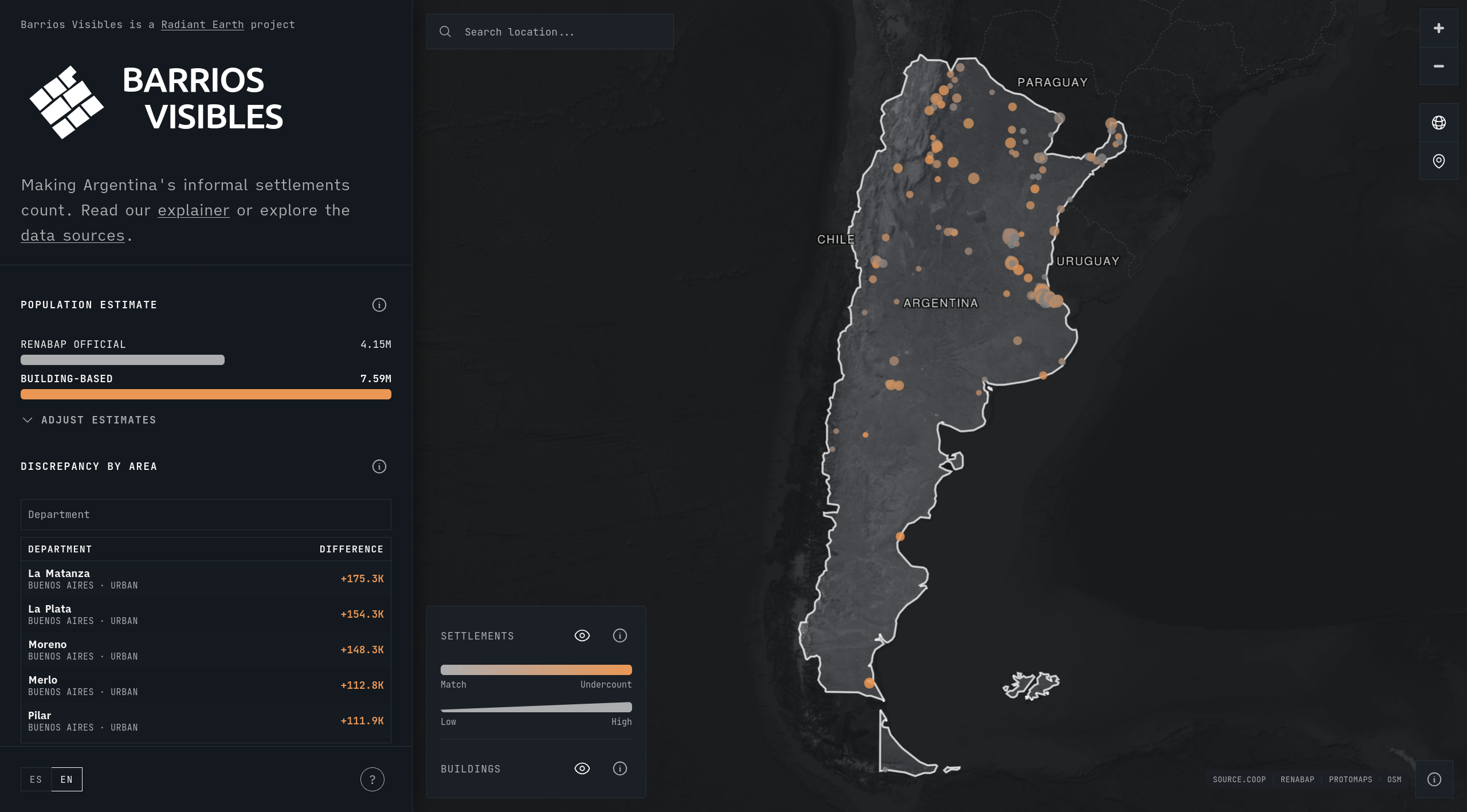The image size is (1467, 812).
Task: Open the Department dropdown filter
Action: [x=206, y=515]
